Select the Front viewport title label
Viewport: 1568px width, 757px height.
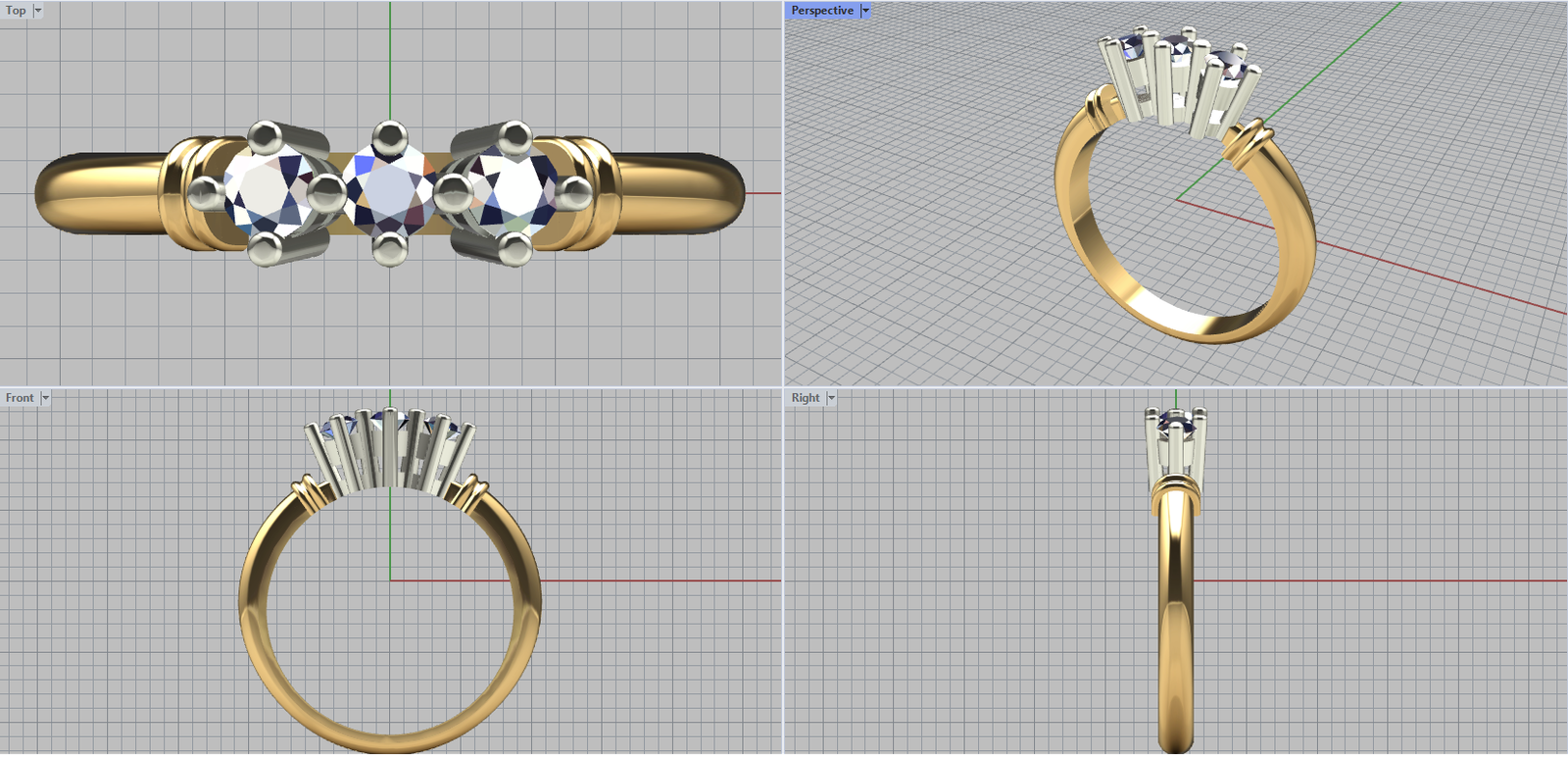click(x=19, y=398)
